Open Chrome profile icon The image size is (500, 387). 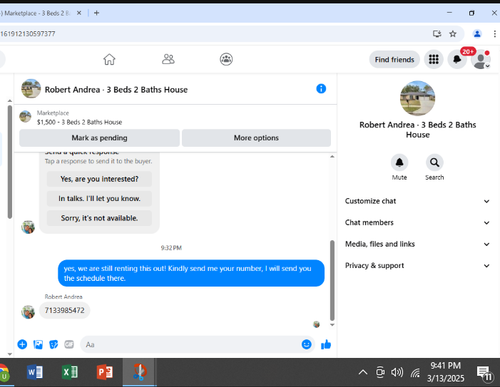pyautogui.click(x=477, y=34)
